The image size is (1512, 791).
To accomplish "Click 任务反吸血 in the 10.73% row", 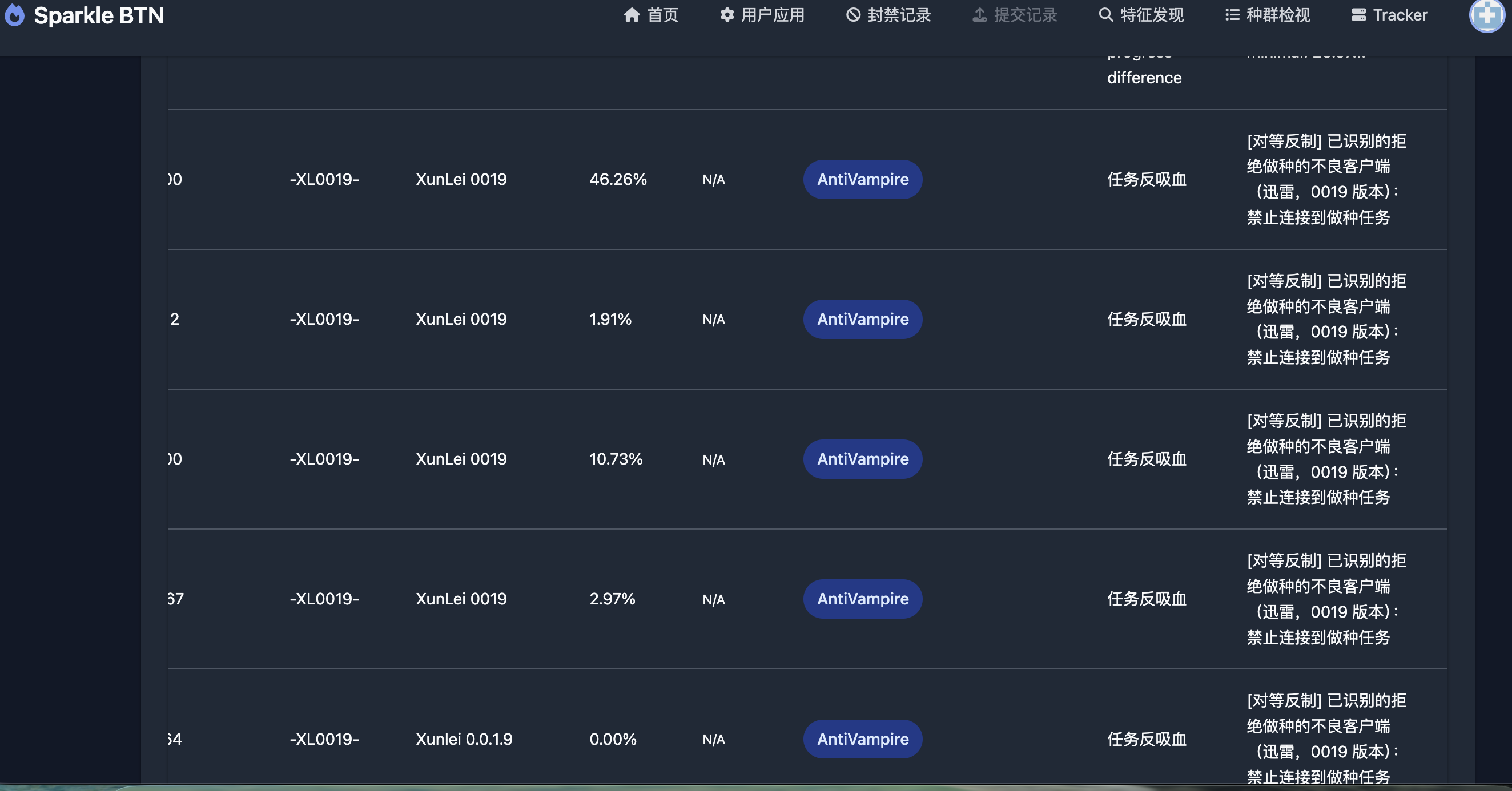I will (1147, 459).
